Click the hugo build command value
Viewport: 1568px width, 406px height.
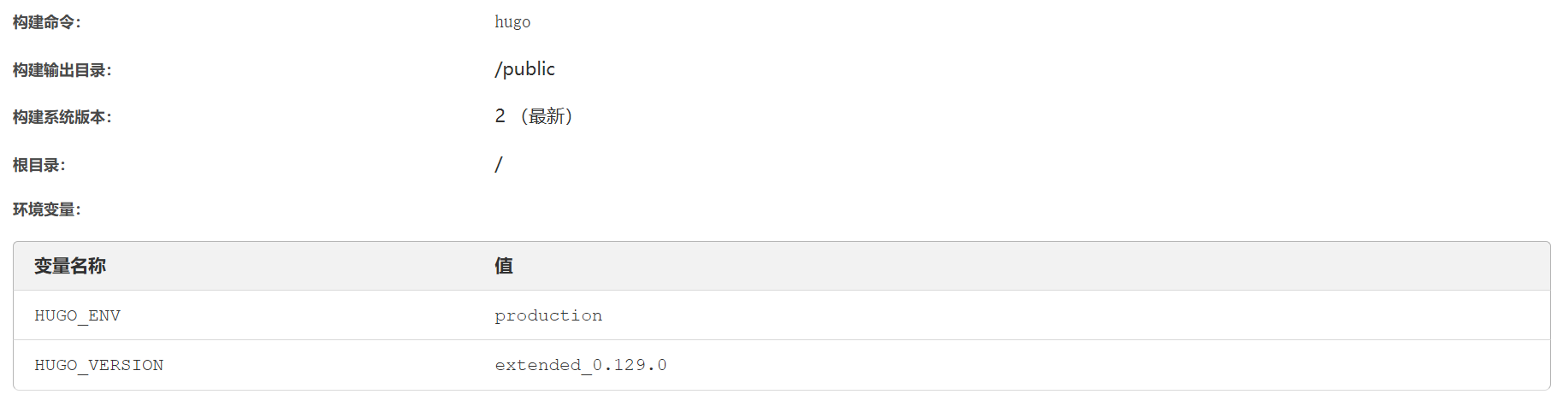click(x=512, y=22)
